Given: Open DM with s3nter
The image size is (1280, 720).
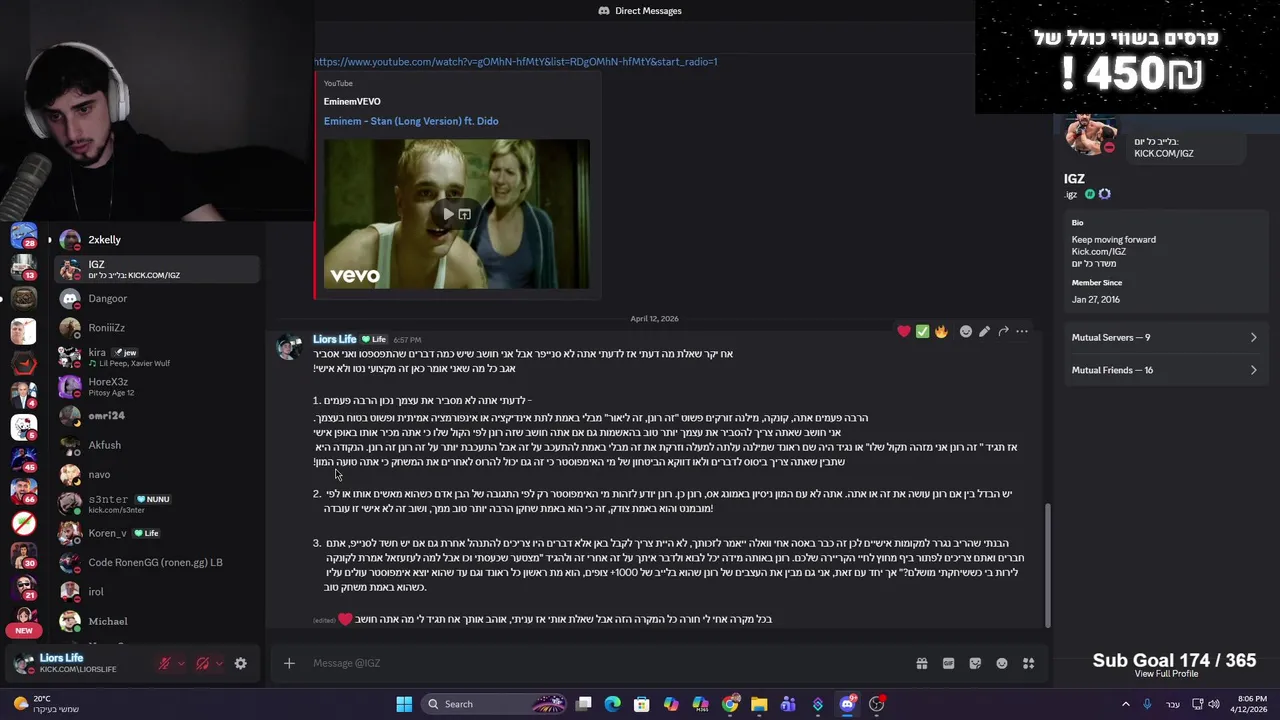Looking at the screenshot, I should [x=156, y=504].
